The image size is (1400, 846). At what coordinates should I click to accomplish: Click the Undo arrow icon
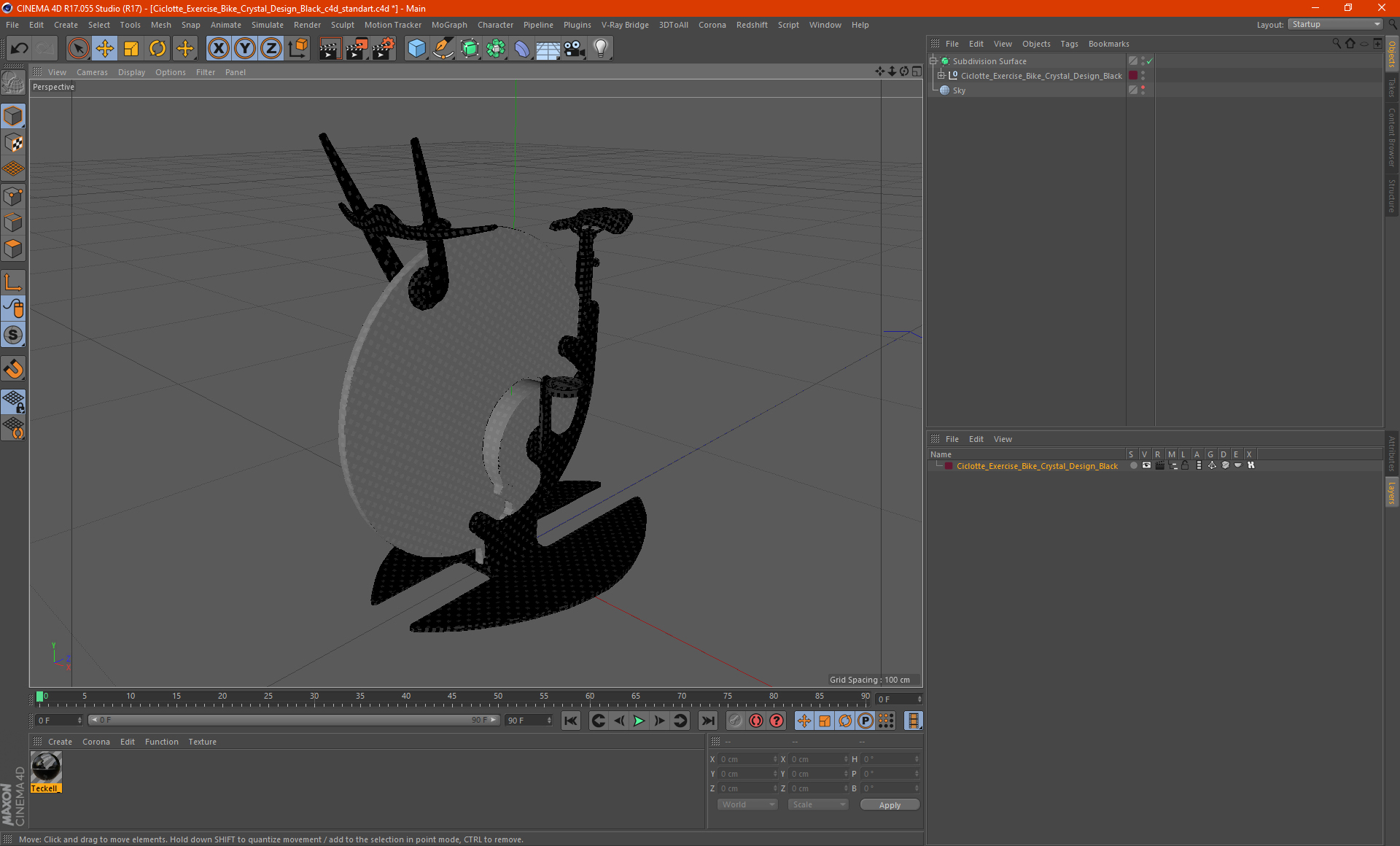[20, 49]
